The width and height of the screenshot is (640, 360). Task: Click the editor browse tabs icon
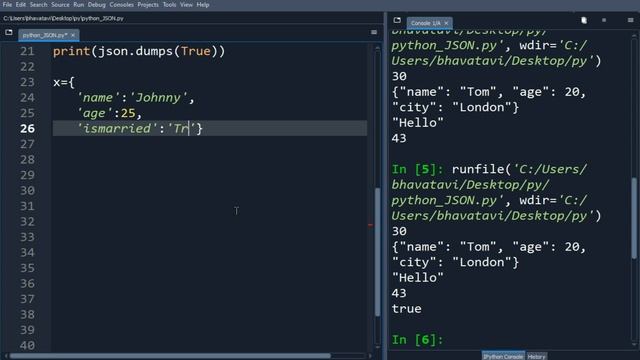9,32
